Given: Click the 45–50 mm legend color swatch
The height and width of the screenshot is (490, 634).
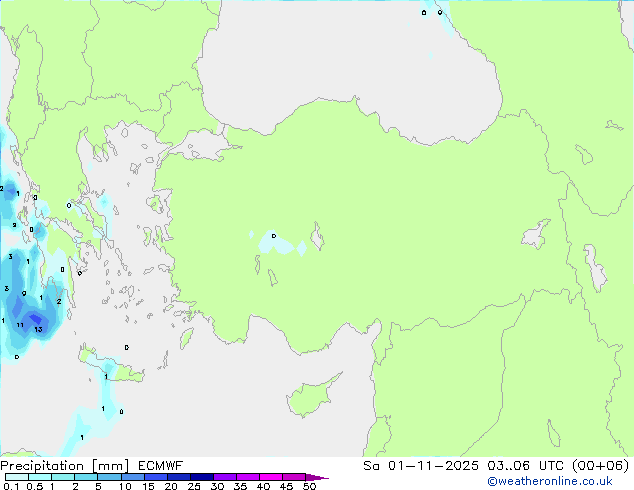Looking at the screenshot, I should pos(294,477).
